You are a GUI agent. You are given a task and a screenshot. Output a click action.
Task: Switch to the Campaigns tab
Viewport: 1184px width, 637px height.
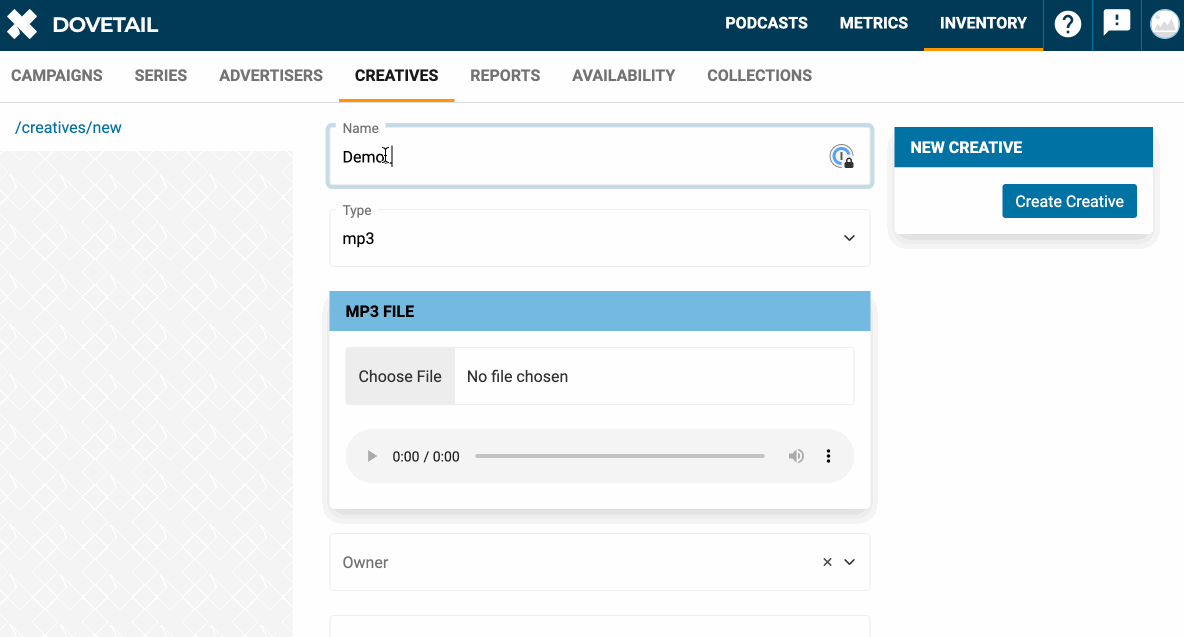(57, 76)
